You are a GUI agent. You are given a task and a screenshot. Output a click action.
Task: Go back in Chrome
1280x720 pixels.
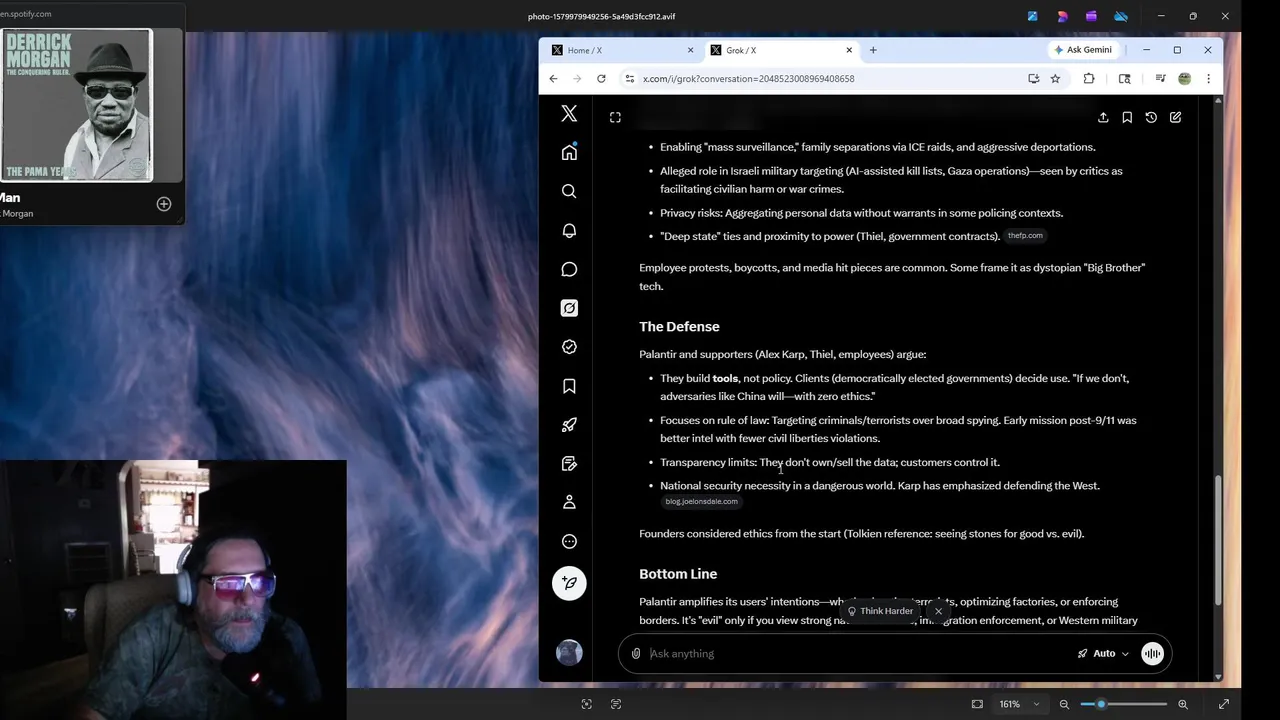tap(553, 79)
